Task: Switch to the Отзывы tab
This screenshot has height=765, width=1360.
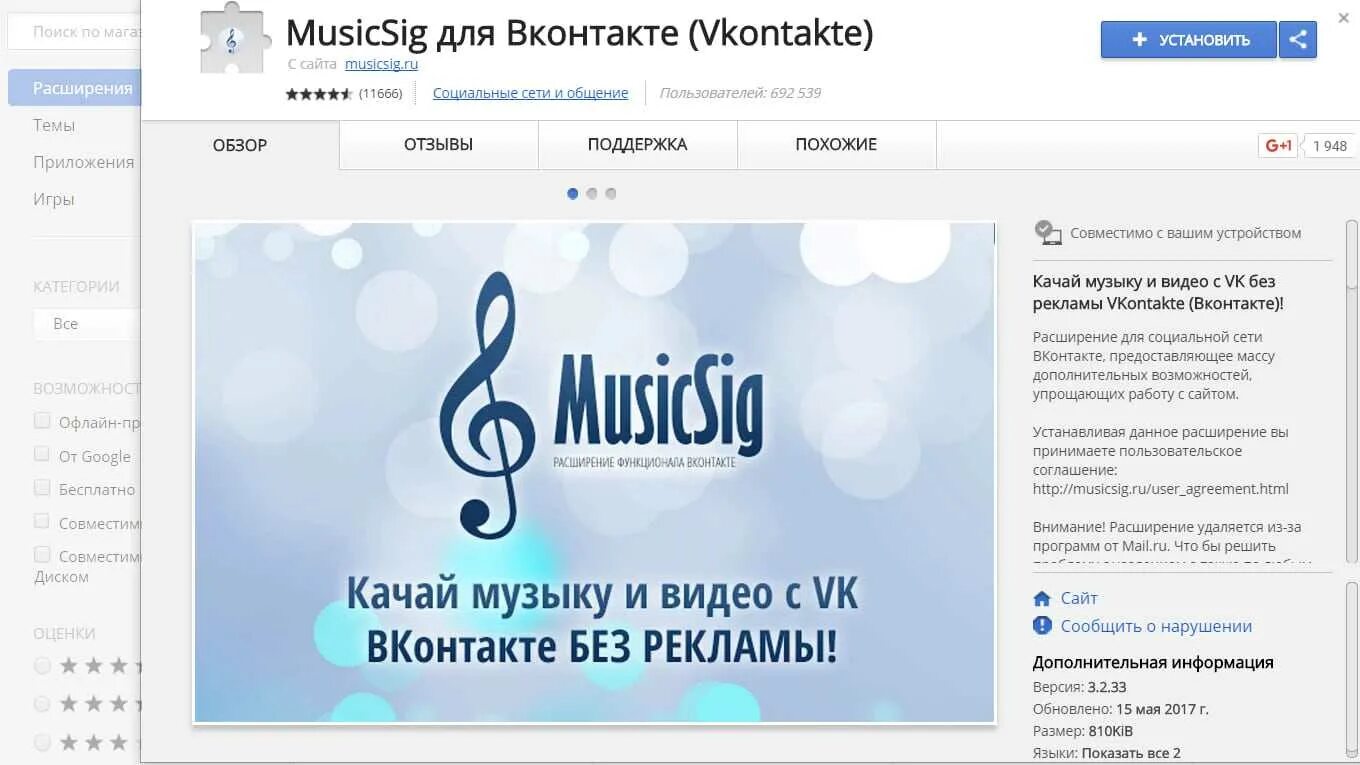Action: [438, 145]
